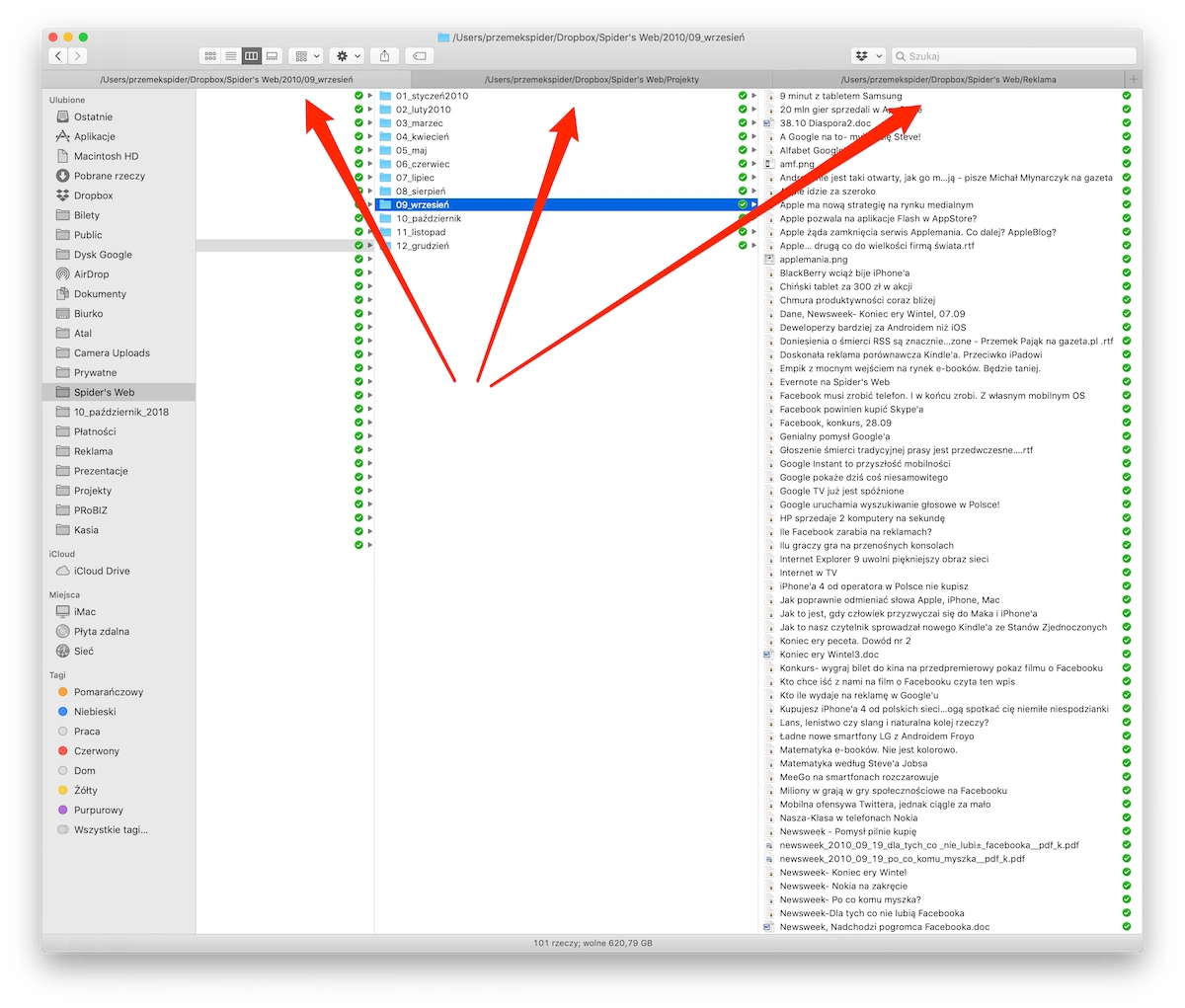Open Aplikacje in the sidebar

click(94, 136)
